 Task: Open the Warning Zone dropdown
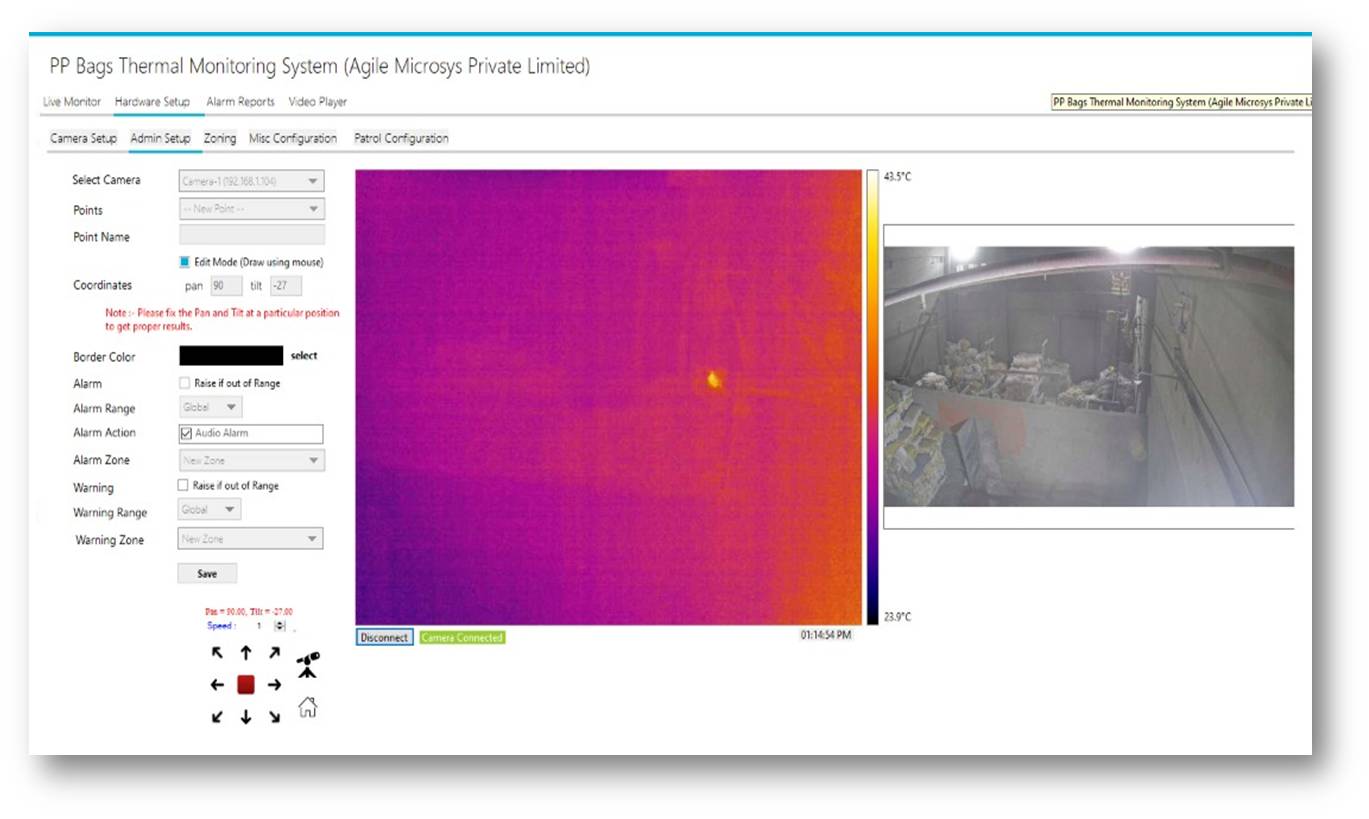(x=248, y=538)
